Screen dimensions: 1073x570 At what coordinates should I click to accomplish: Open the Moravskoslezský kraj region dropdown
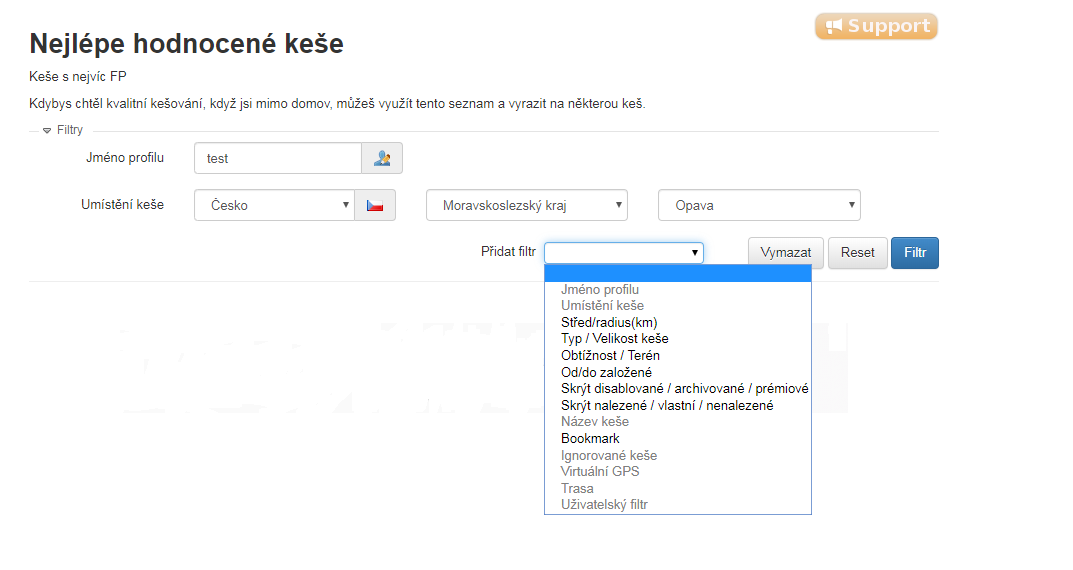[x=527, y=205]
